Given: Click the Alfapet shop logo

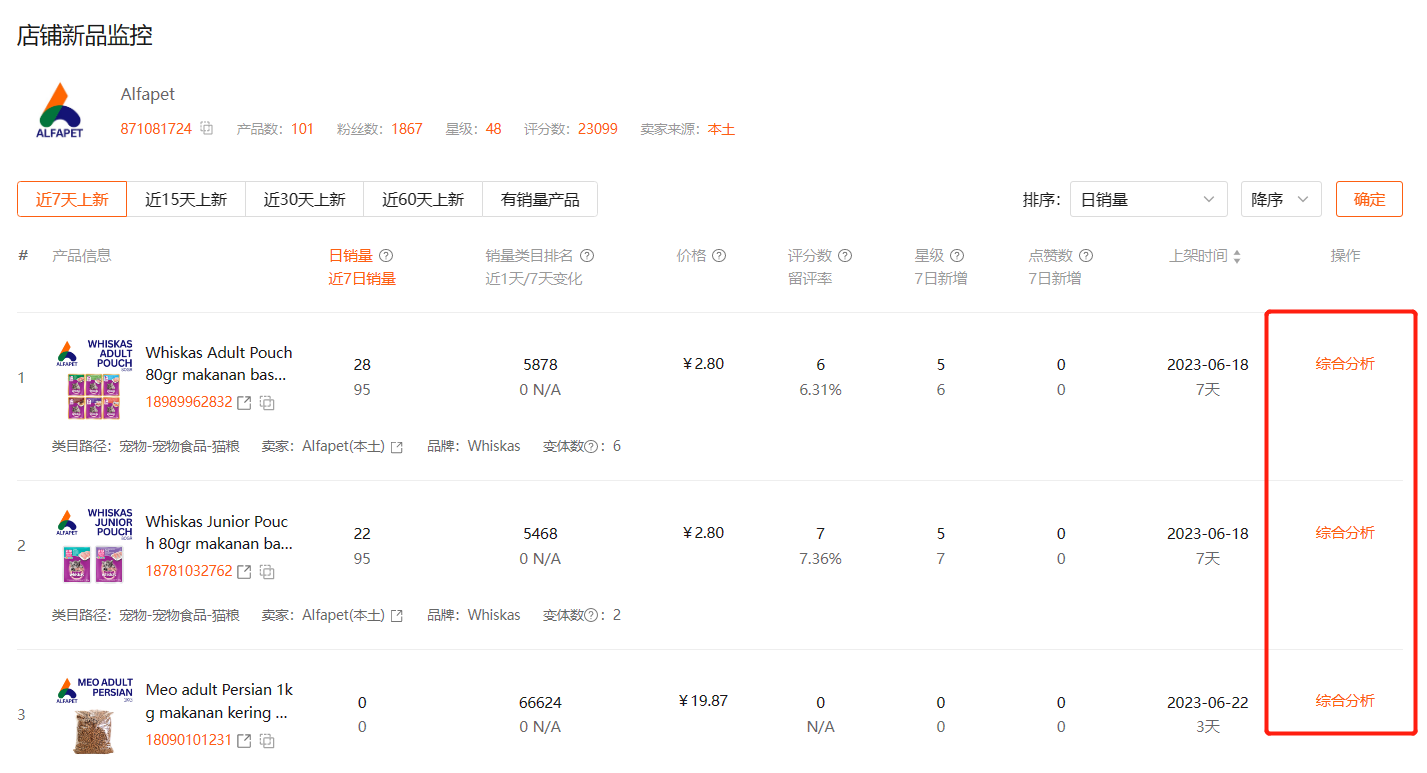Looking at the screenshot, I should point(60,111).
